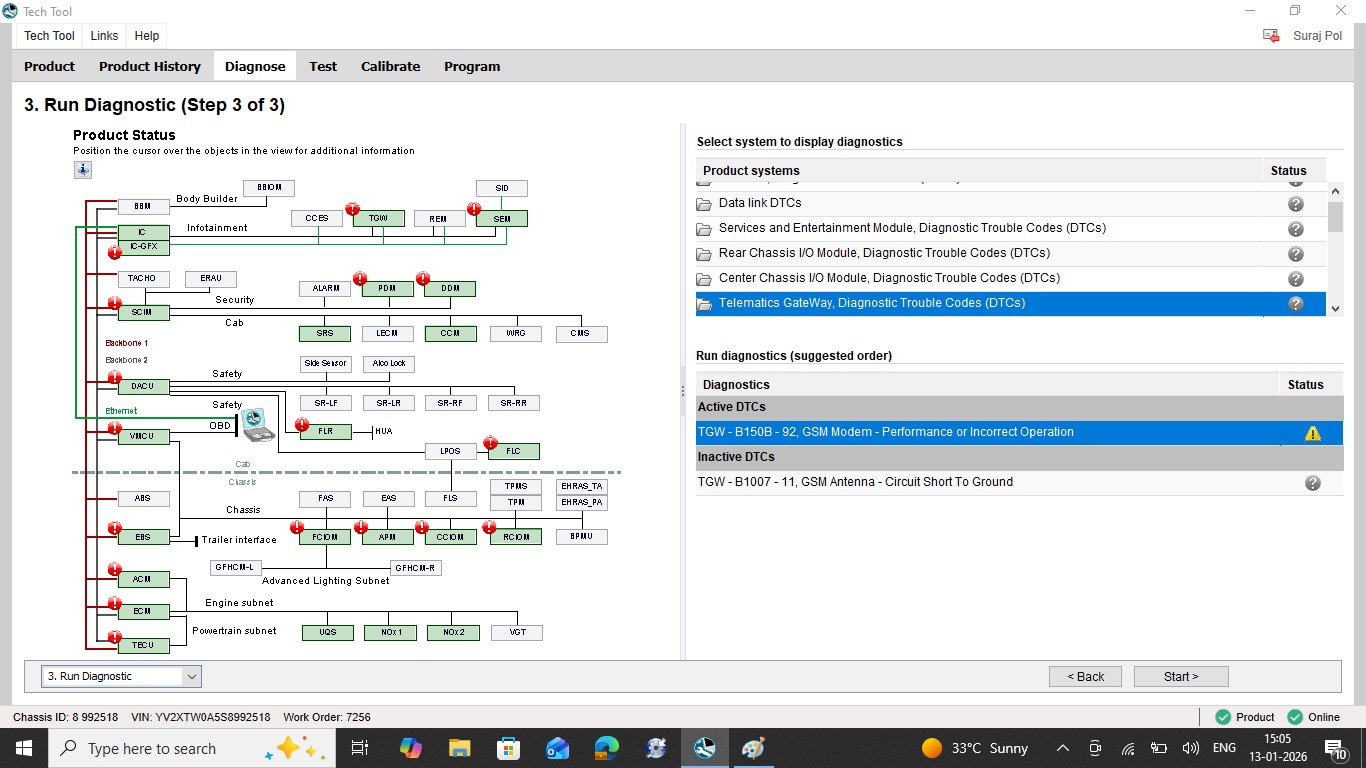
Task: Open the Links menu
Action: [104, 35]
